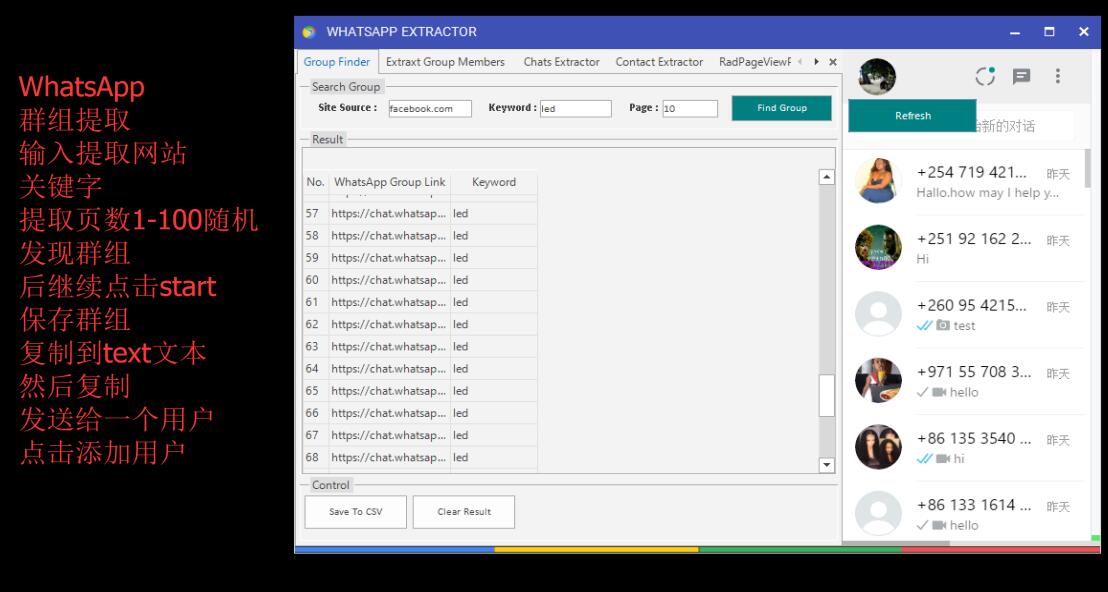Click the WhatsApp profile avatar picture

tap(877, 77)
